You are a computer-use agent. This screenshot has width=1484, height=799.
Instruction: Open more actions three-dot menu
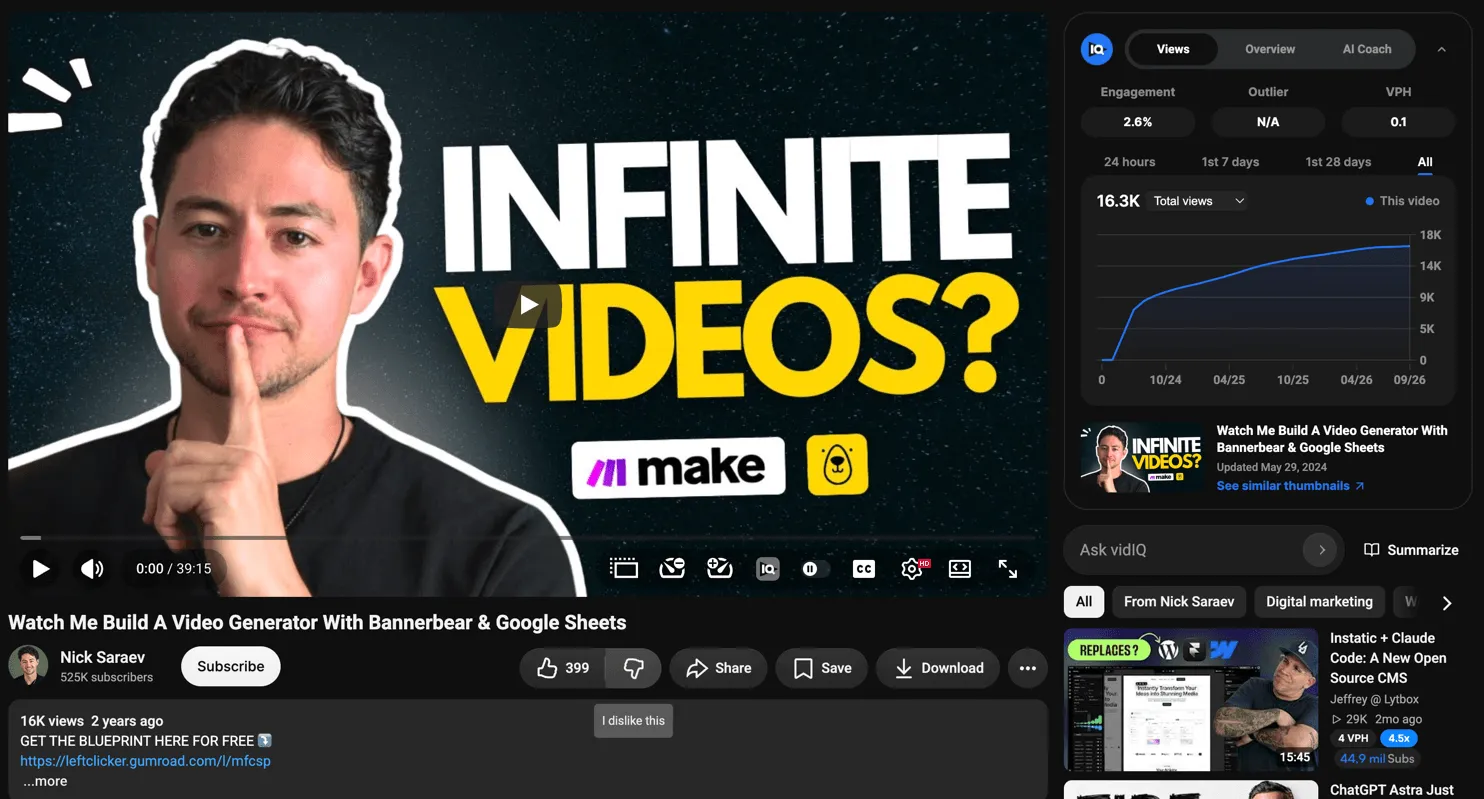pyautogui.click(x=1028, y=668)
